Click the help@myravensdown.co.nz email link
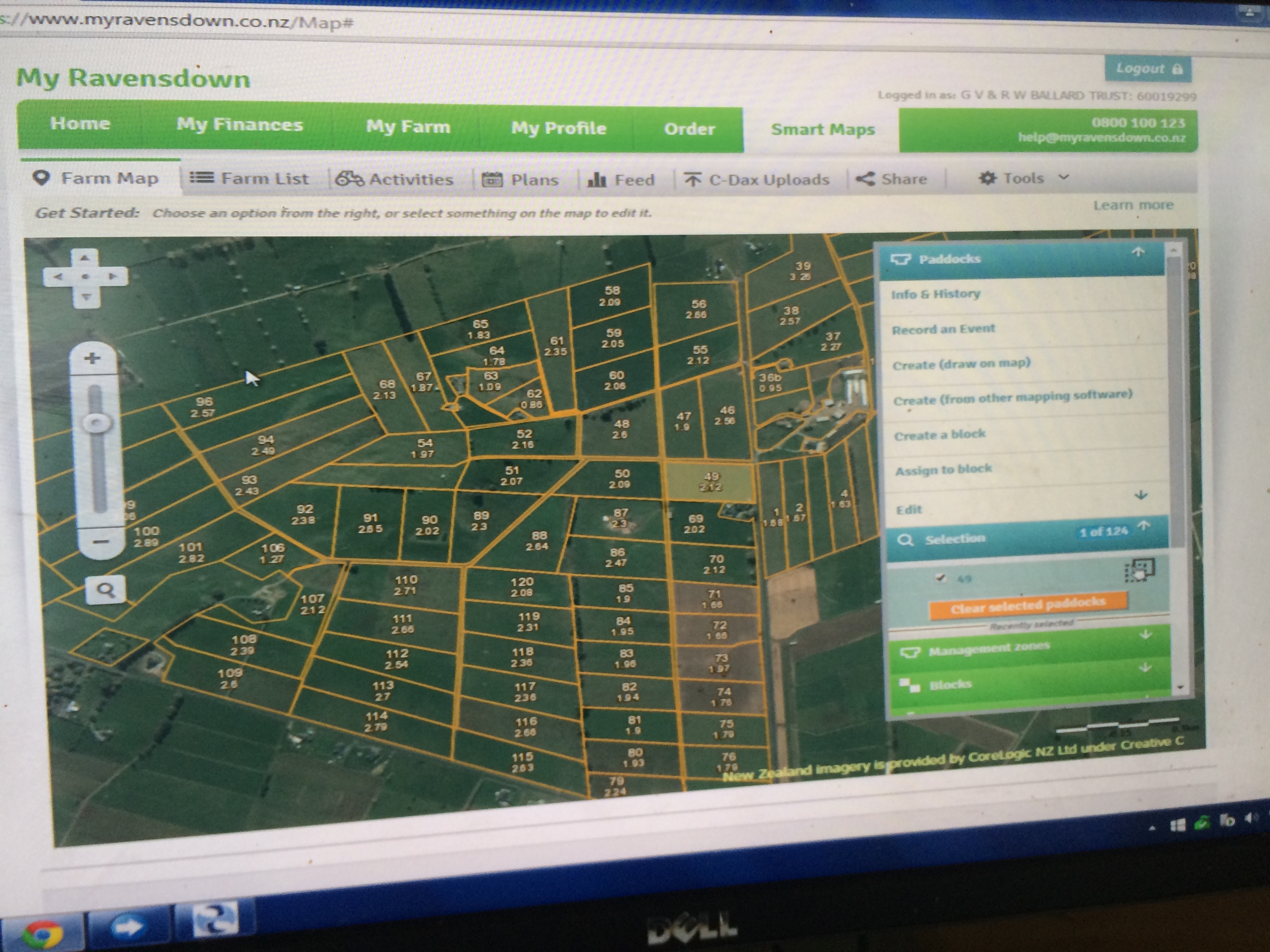Viewport: 1270px width, 952px height. coord(1101,137)
